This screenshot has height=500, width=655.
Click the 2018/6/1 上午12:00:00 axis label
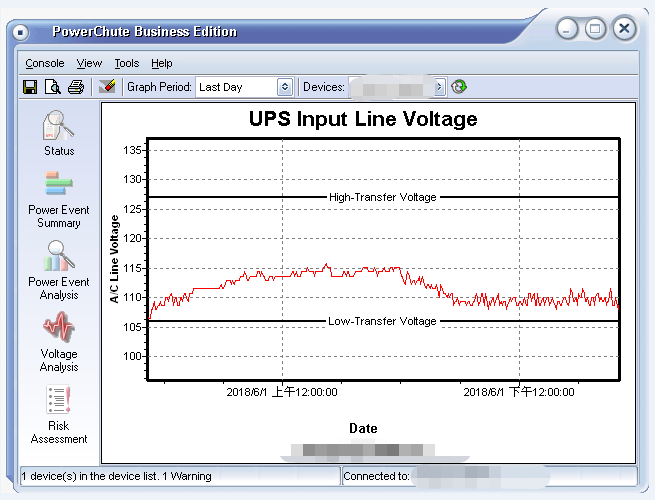tap(282, 392)
